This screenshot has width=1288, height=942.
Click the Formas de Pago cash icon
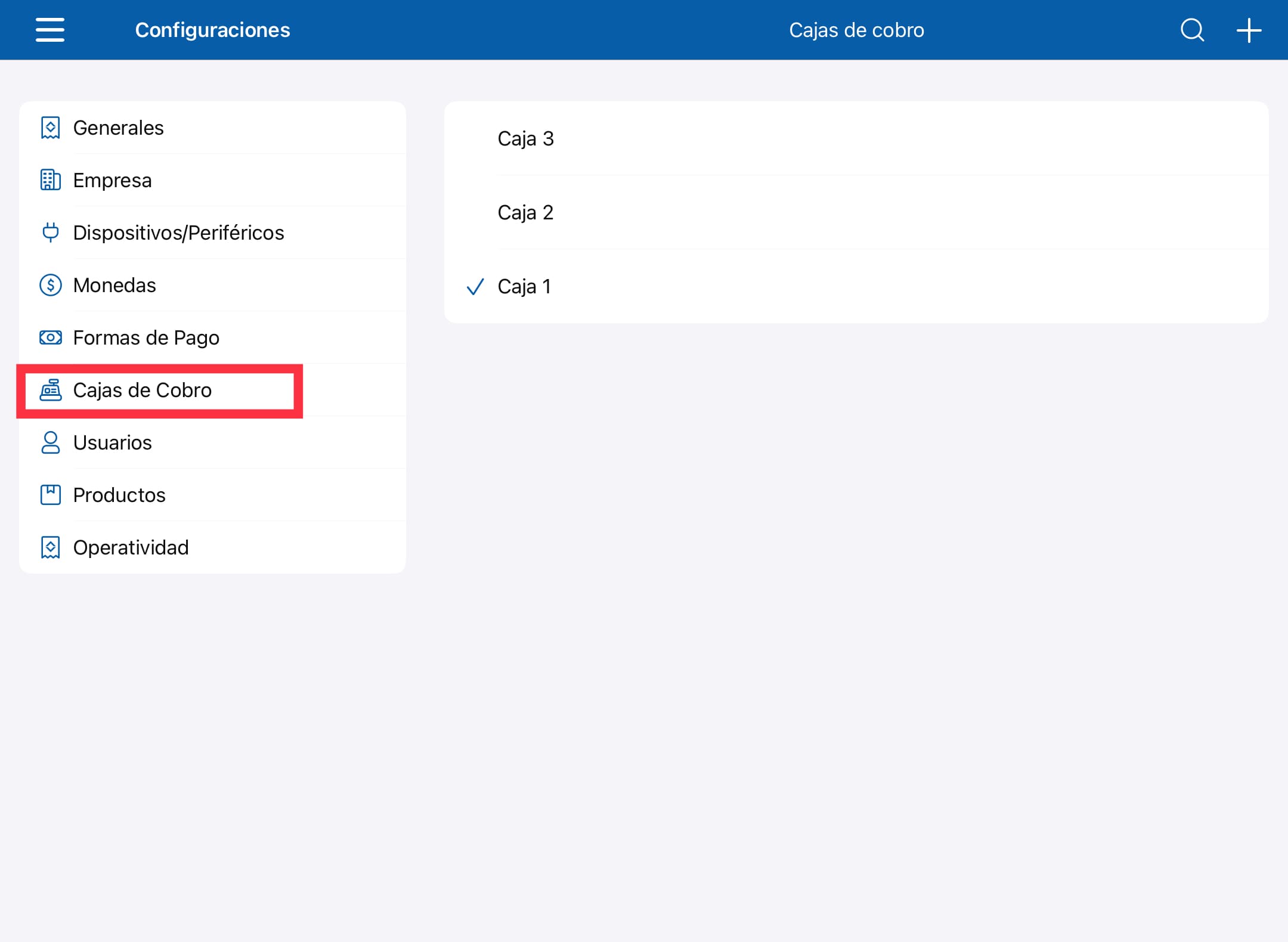coord(51,337)
